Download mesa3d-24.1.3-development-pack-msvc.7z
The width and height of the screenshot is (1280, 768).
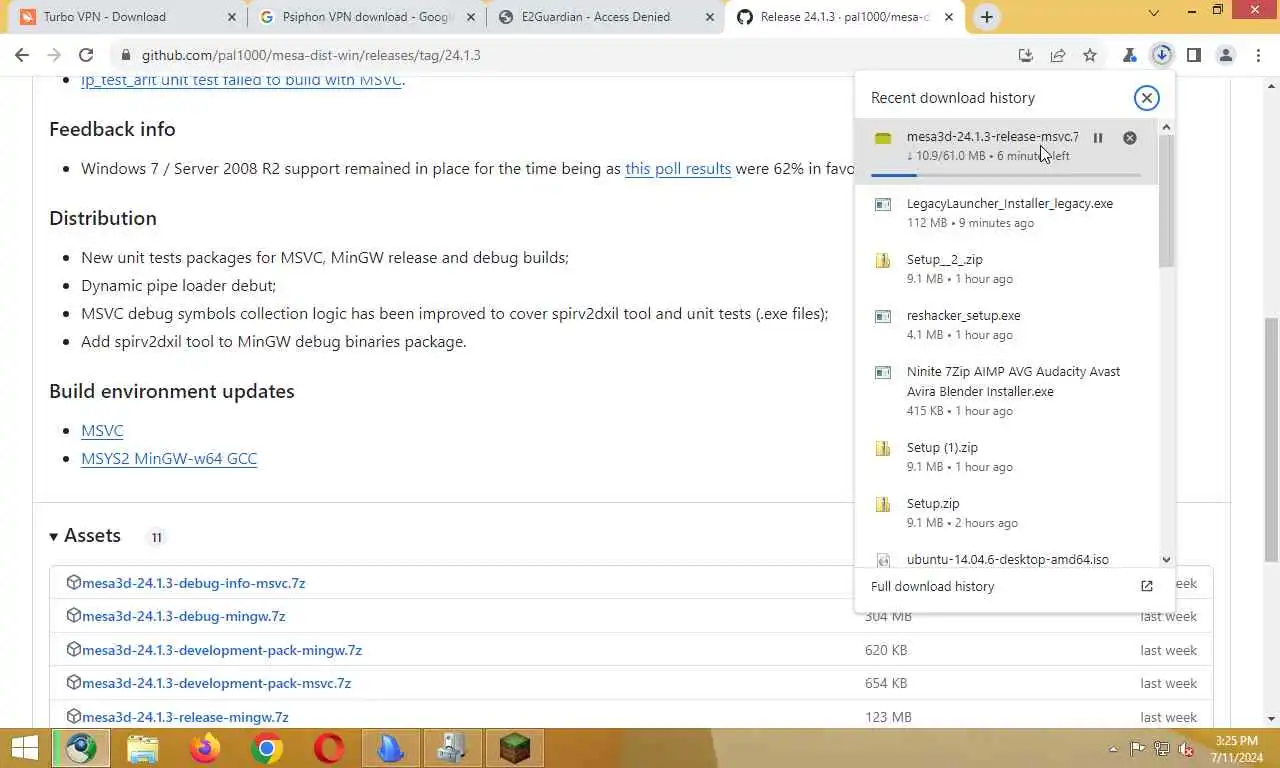tap(217, 683)
